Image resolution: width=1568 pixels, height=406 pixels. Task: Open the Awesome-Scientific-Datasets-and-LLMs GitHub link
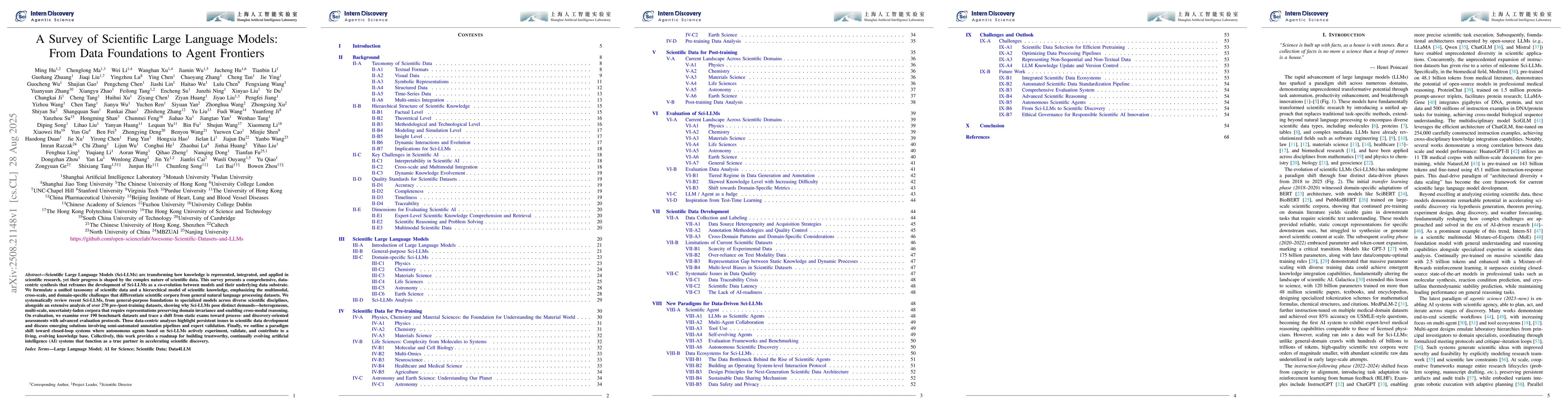coord(156,239)
